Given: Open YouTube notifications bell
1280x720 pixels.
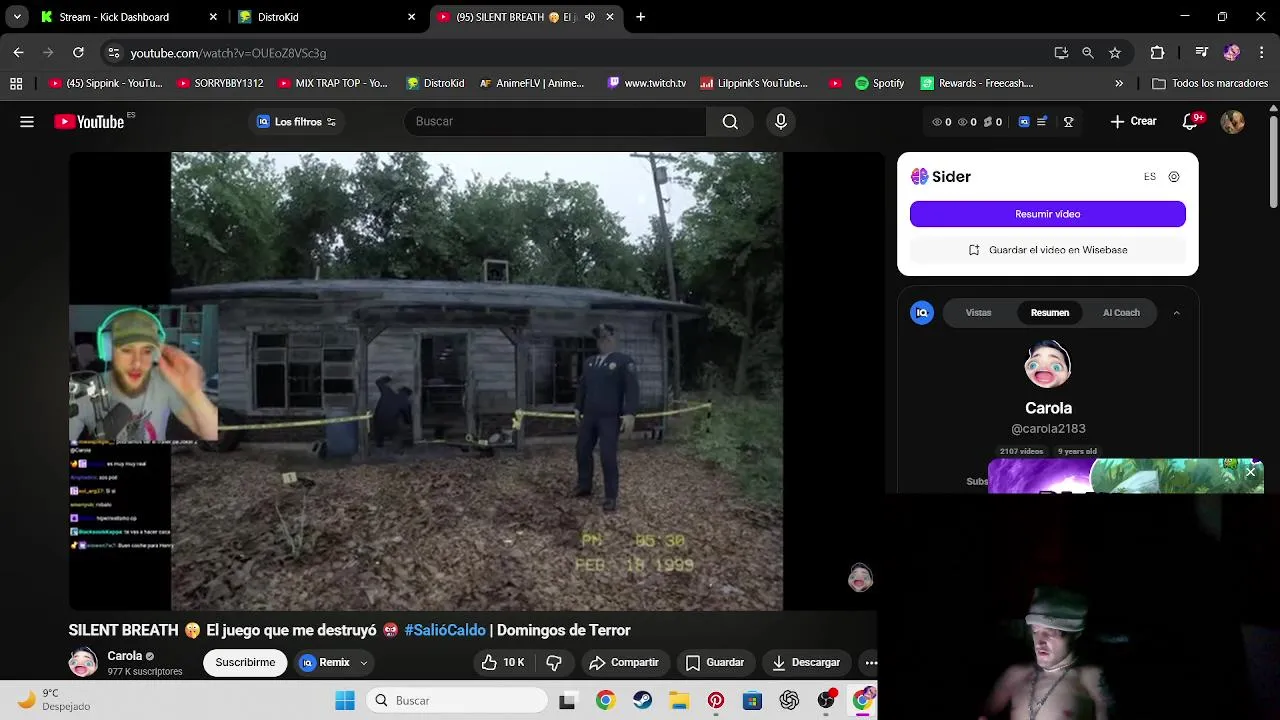Looking at the screenshot, I should click(x=1190, y=121).
